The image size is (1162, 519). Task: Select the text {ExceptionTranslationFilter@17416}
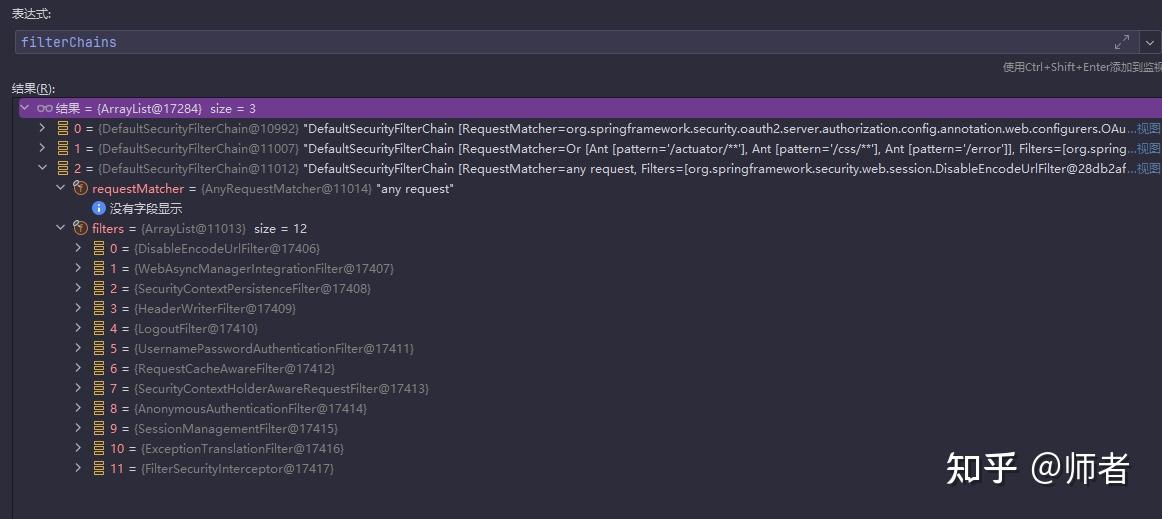click(242, 449)
